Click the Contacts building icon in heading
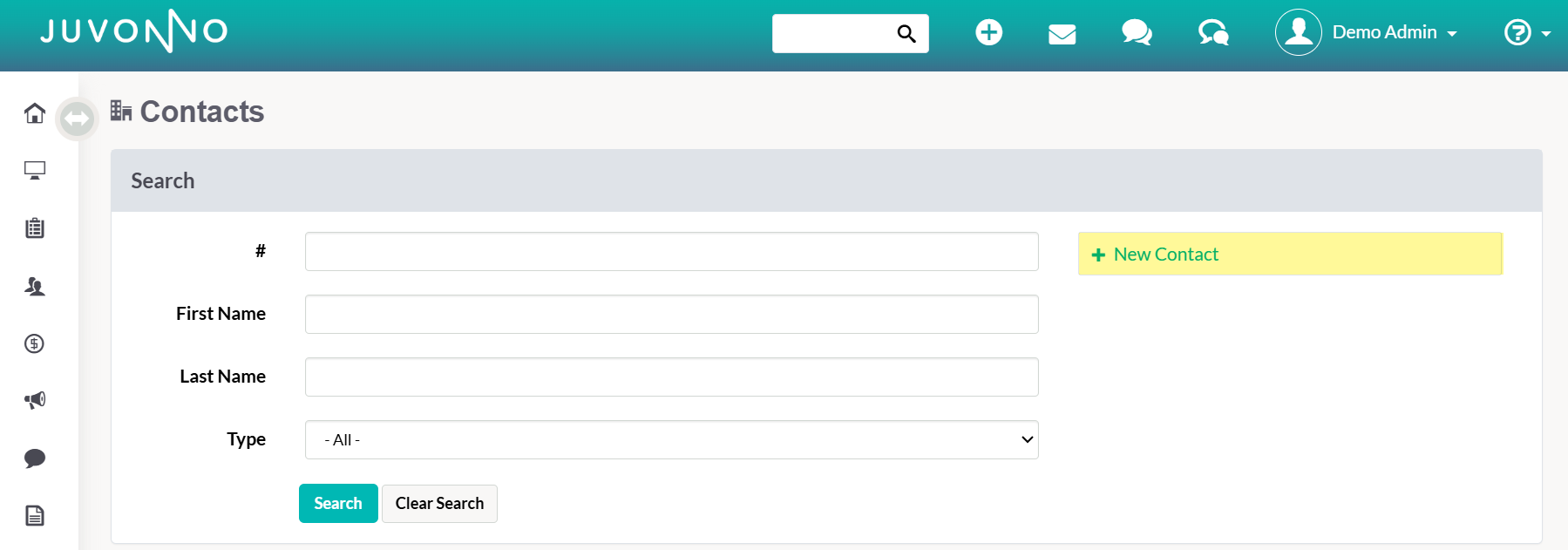This screenshot has height=550, width=1568. click(121, 111)
